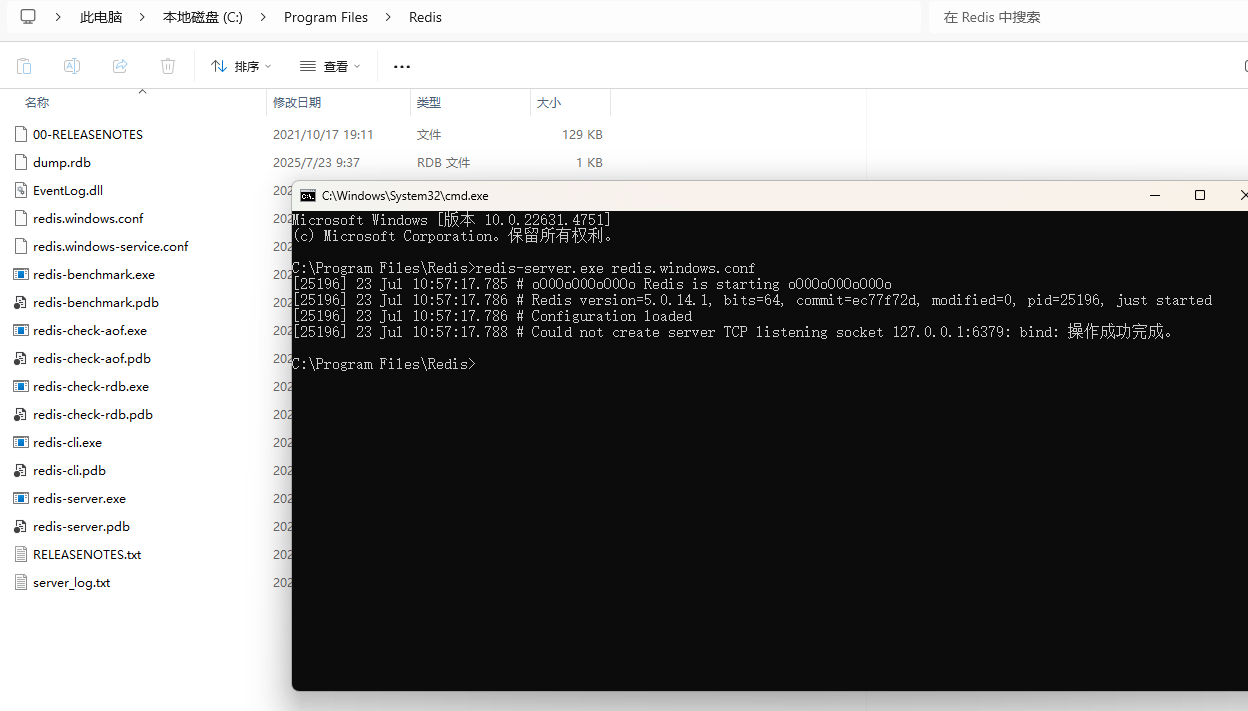Click the 00-RELEASENOTES file icon
This screenshot has height=711, width=1248.
tap(21, 134)
